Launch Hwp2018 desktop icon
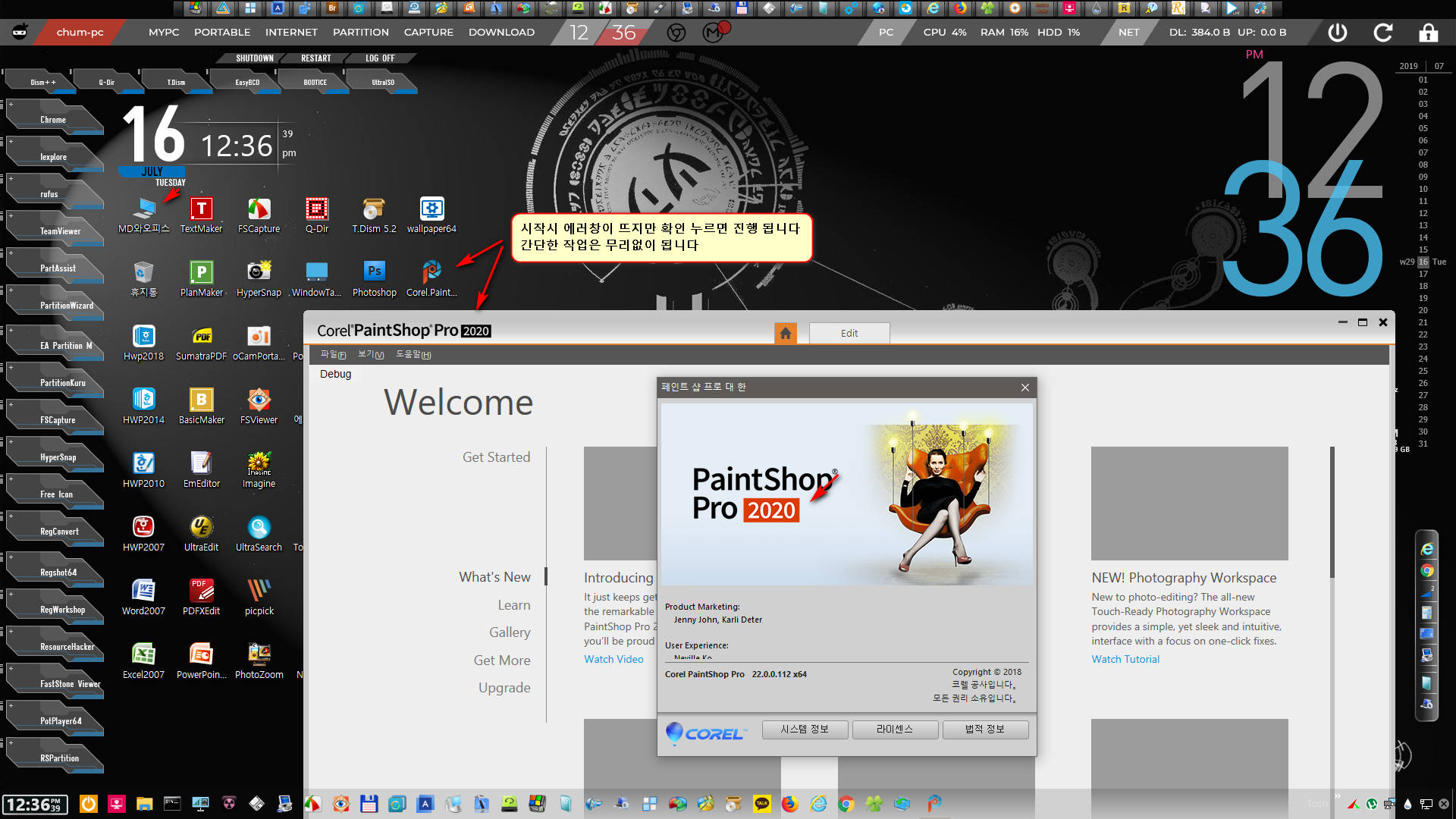Viewport: 1456px width, 819px height. [x=143, y=343]
